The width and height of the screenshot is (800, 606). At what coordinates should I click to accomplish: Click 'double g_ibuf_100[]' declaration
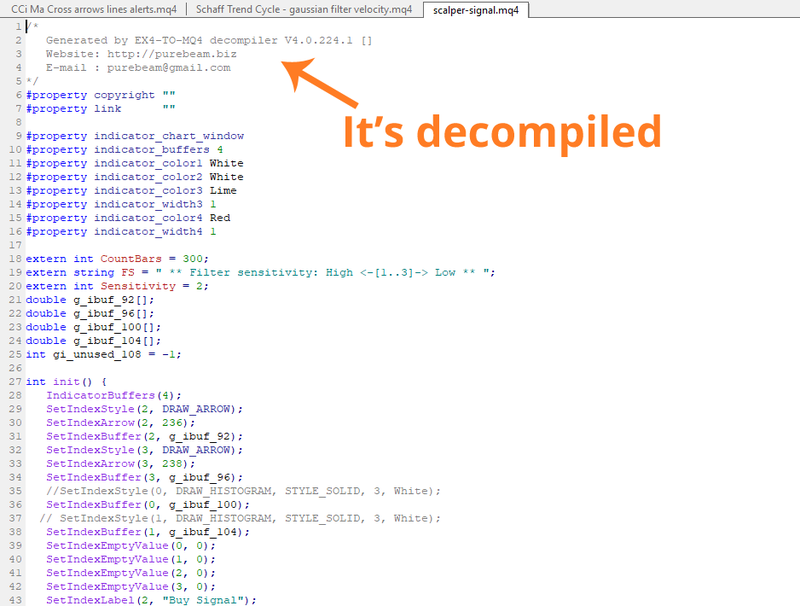pyautogui.click(x=93, y=327)
